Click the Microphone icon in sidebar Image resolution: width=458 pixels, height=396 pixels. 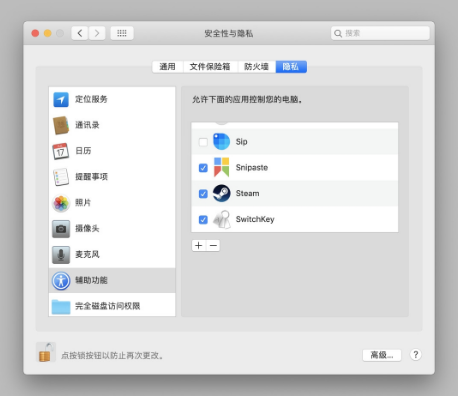(x=61, y=255)
